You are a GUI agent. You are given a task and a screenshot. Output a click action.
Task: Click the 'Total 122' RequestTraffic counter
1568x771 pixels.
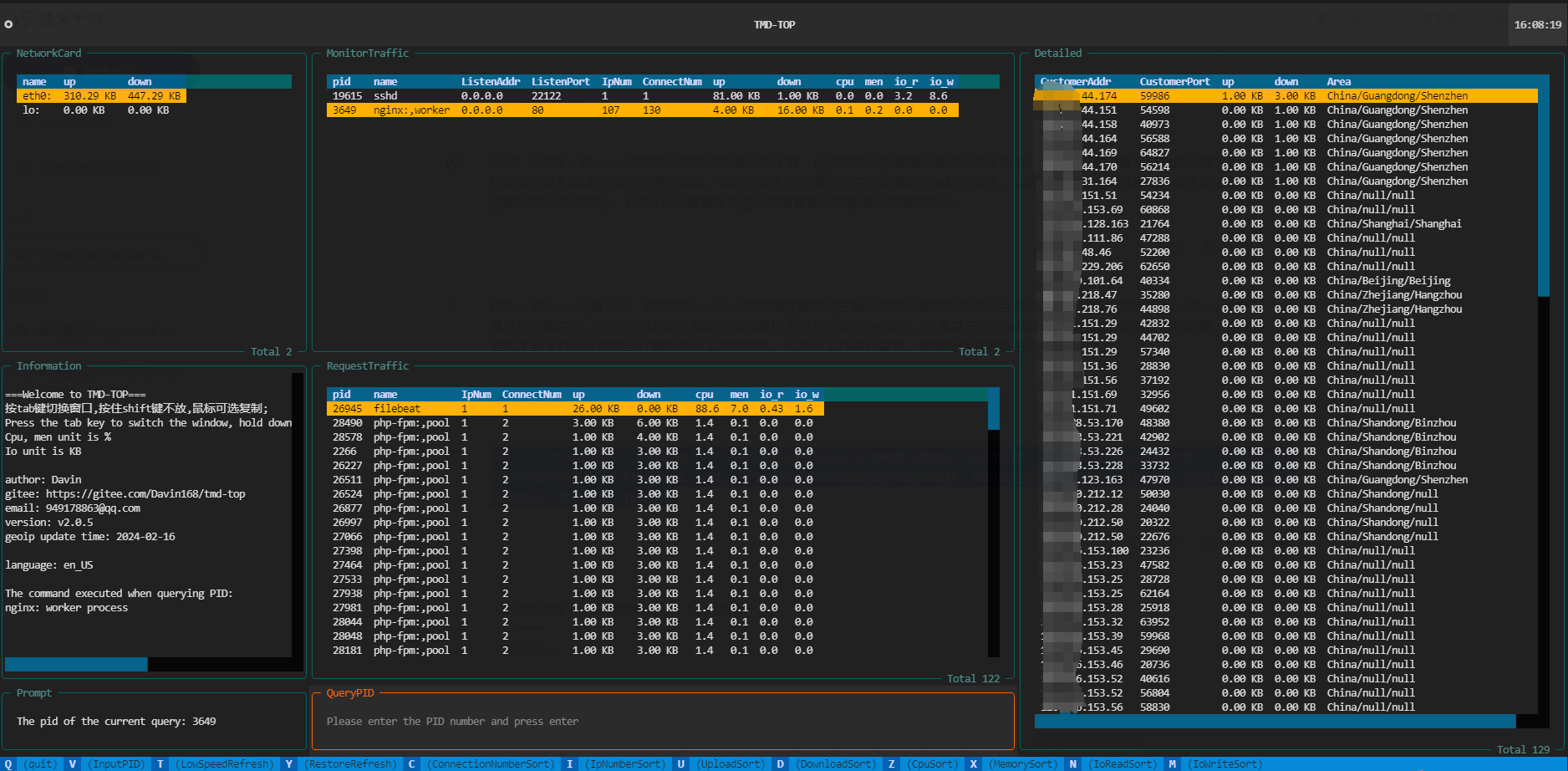click(x=973, y=679)
